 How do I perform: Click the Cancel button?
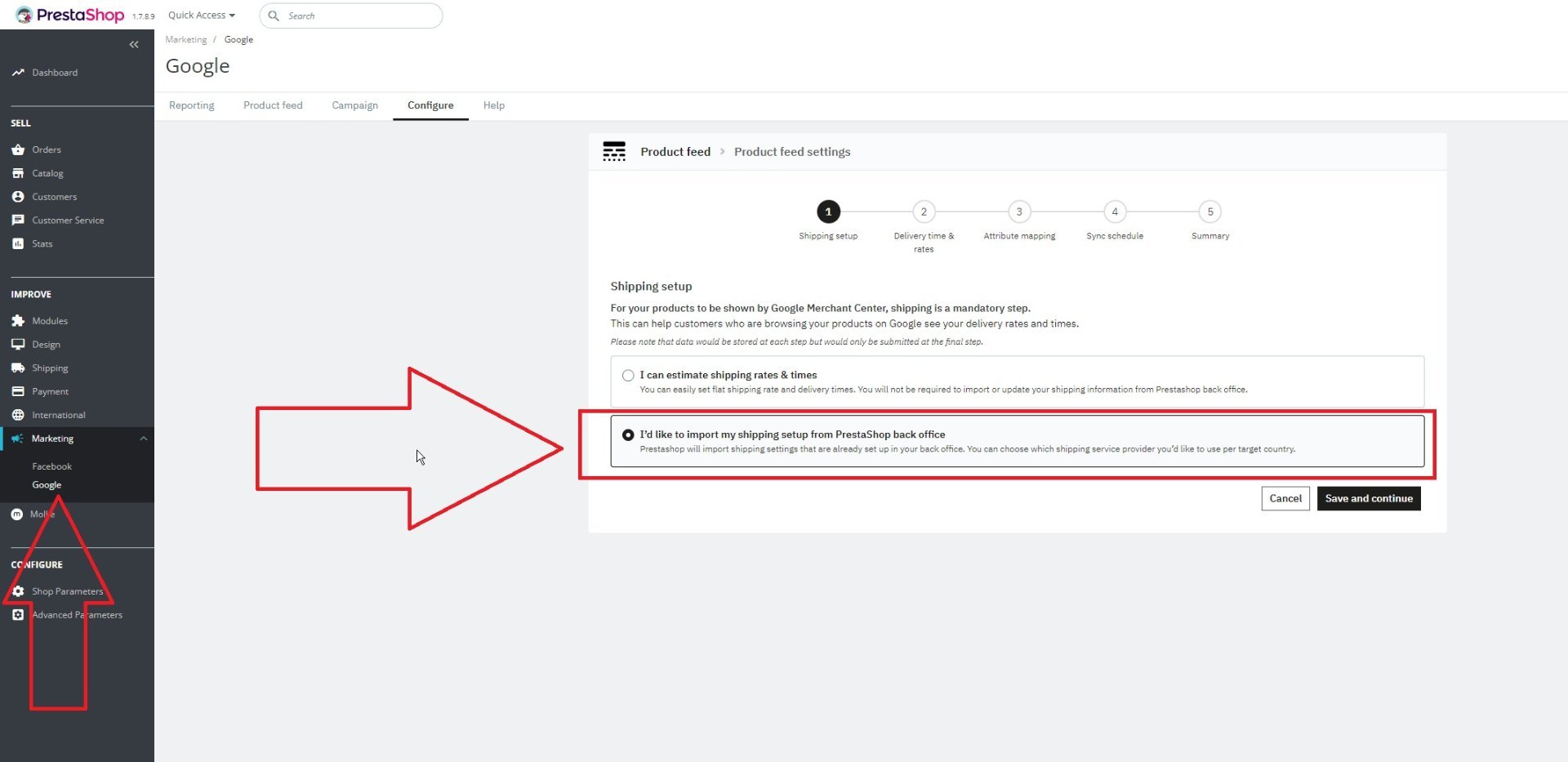[1285, 498]
